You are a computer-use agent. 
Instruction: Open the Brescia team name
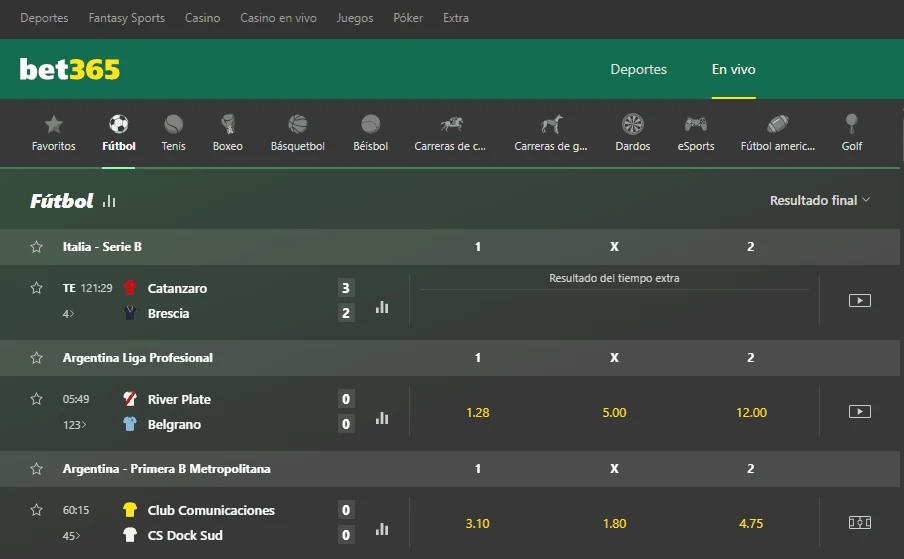(168, 314)
